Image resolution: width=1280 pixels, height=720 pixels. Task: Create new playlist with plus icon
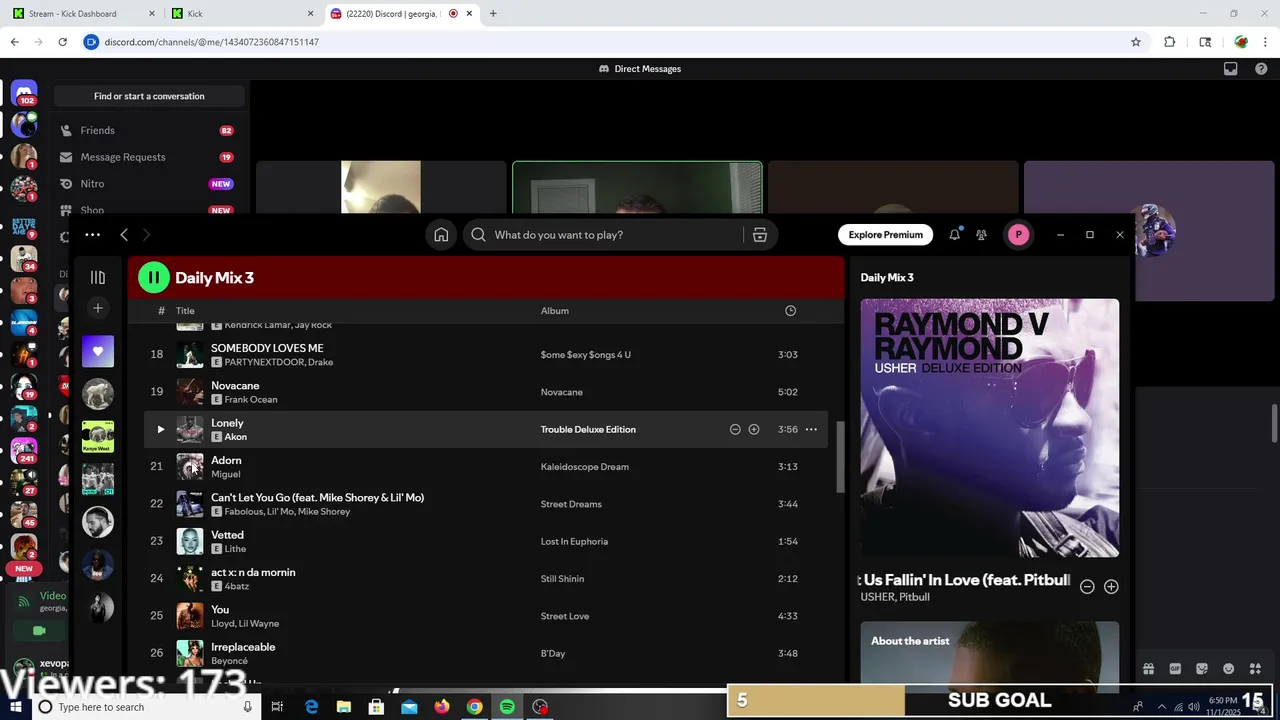pyautogui.click(x=98, y=308)
